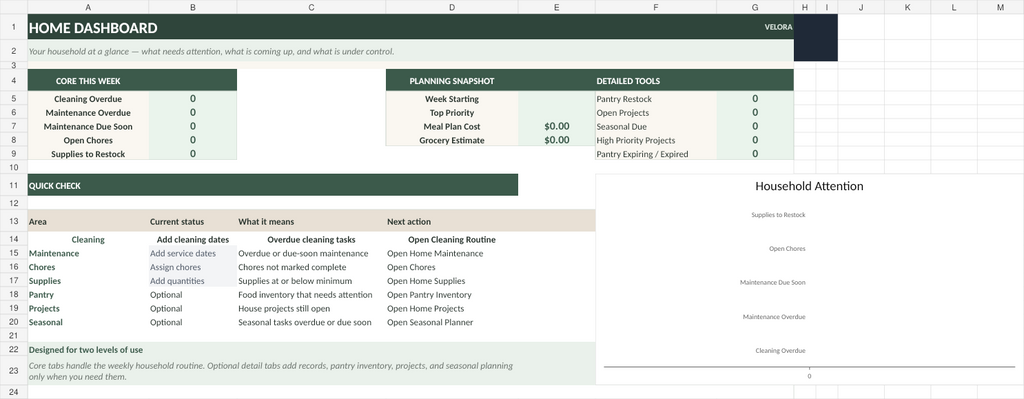Select the Area column heading
The image size is (1024, 399).
(x=88, y=221)
